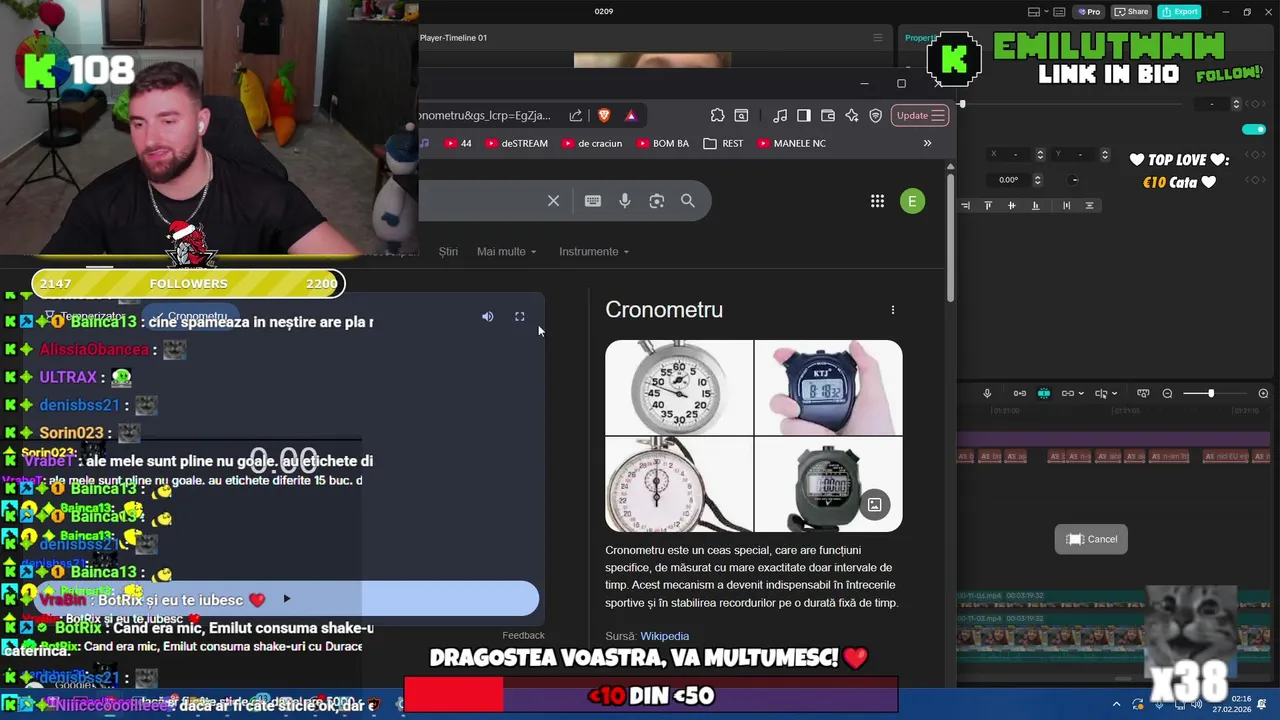This screenshot has width=1280, height=720.
Task: Switch stopwatch widget to Temporizator mode
Action: click(86, 316)
